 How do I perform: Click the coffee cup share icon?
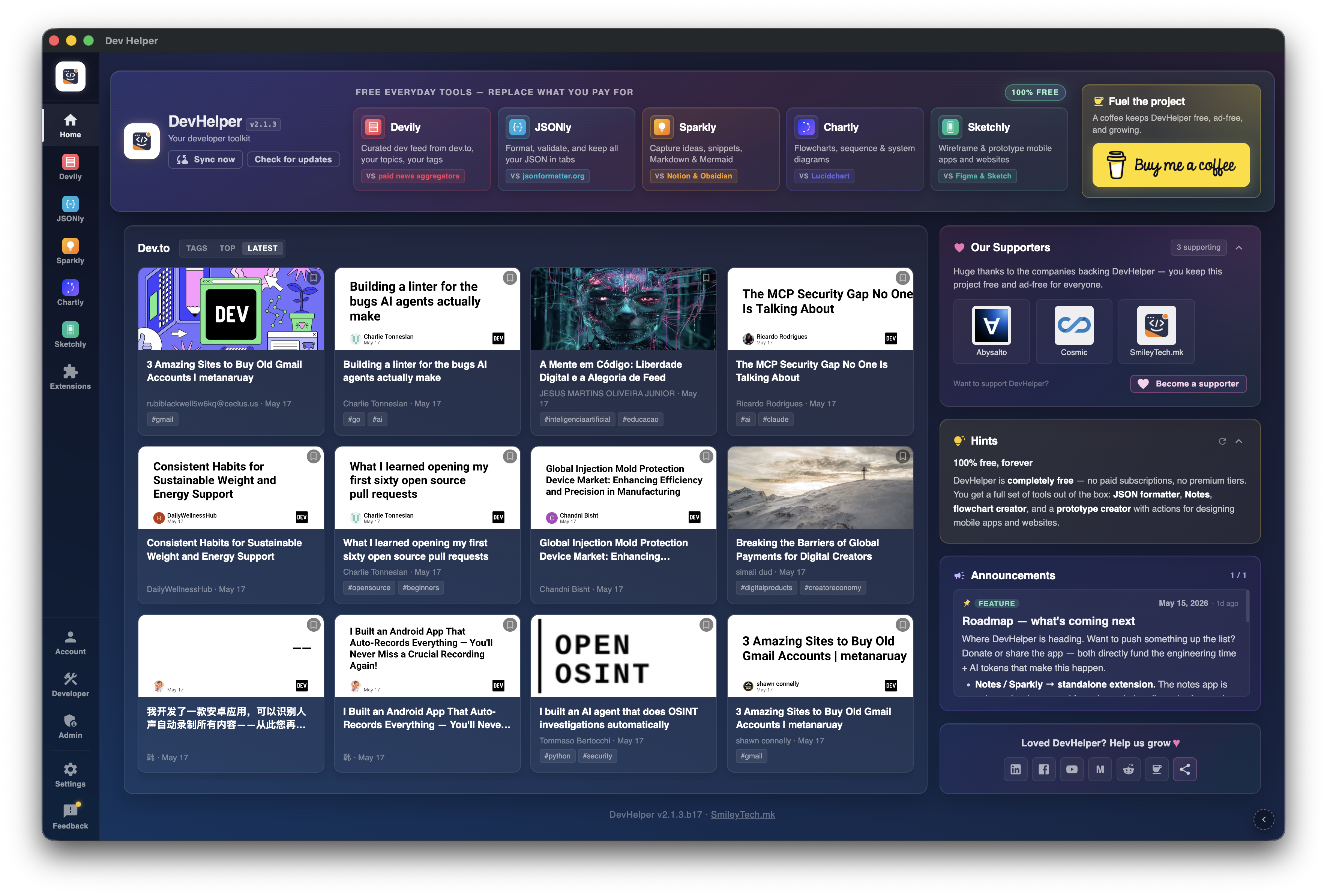(x=1156, y=769)
